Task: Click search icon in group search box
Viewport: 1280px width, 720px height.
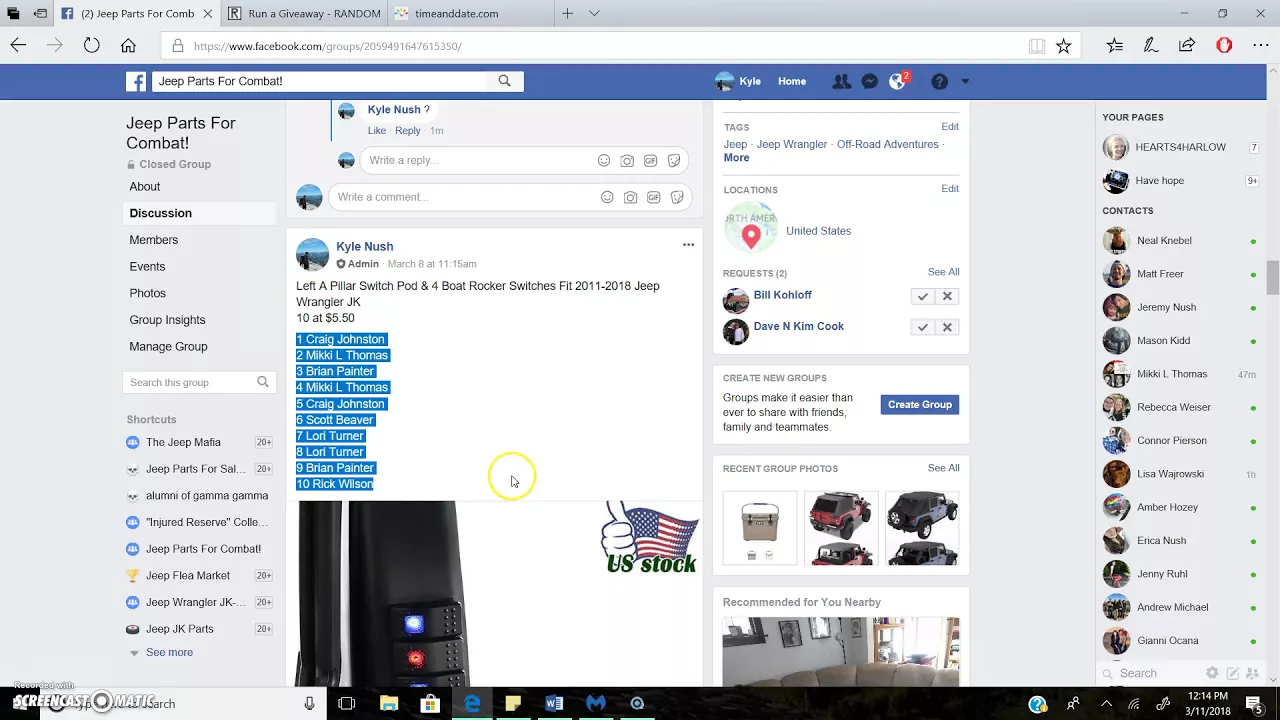Action: (263, 382)
